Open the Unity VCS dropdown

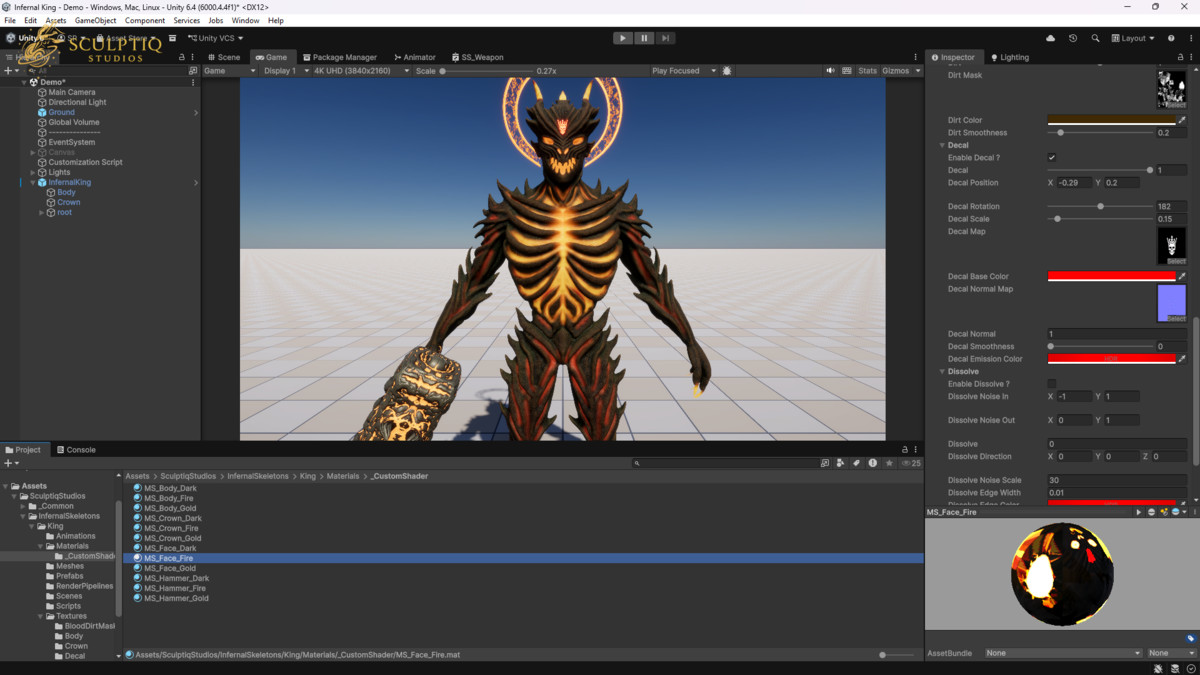(x=215, y=38)
